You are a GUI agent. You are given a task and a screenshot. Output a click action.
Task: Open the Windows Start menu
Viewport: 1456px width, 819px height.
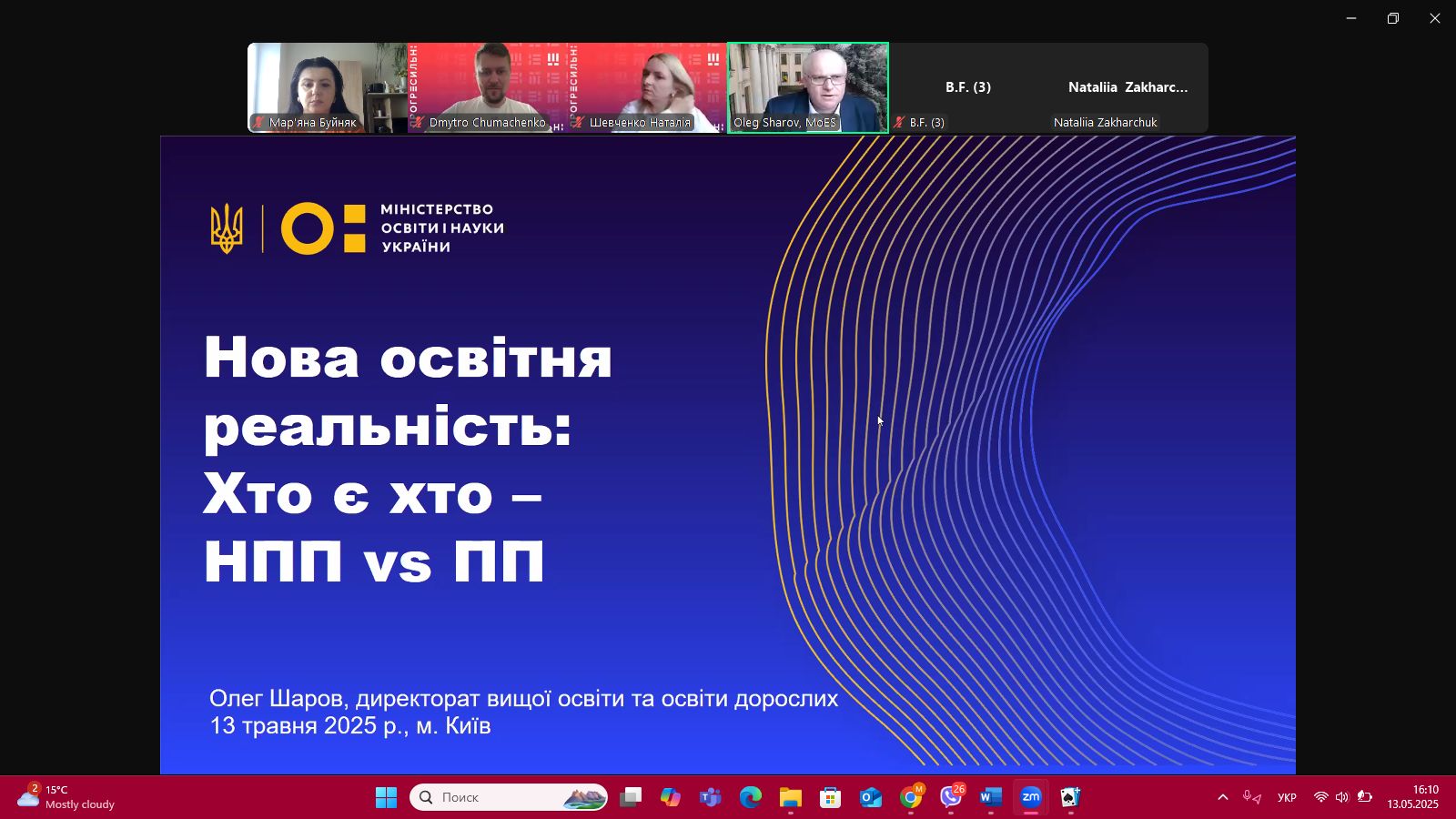[386, 797]
